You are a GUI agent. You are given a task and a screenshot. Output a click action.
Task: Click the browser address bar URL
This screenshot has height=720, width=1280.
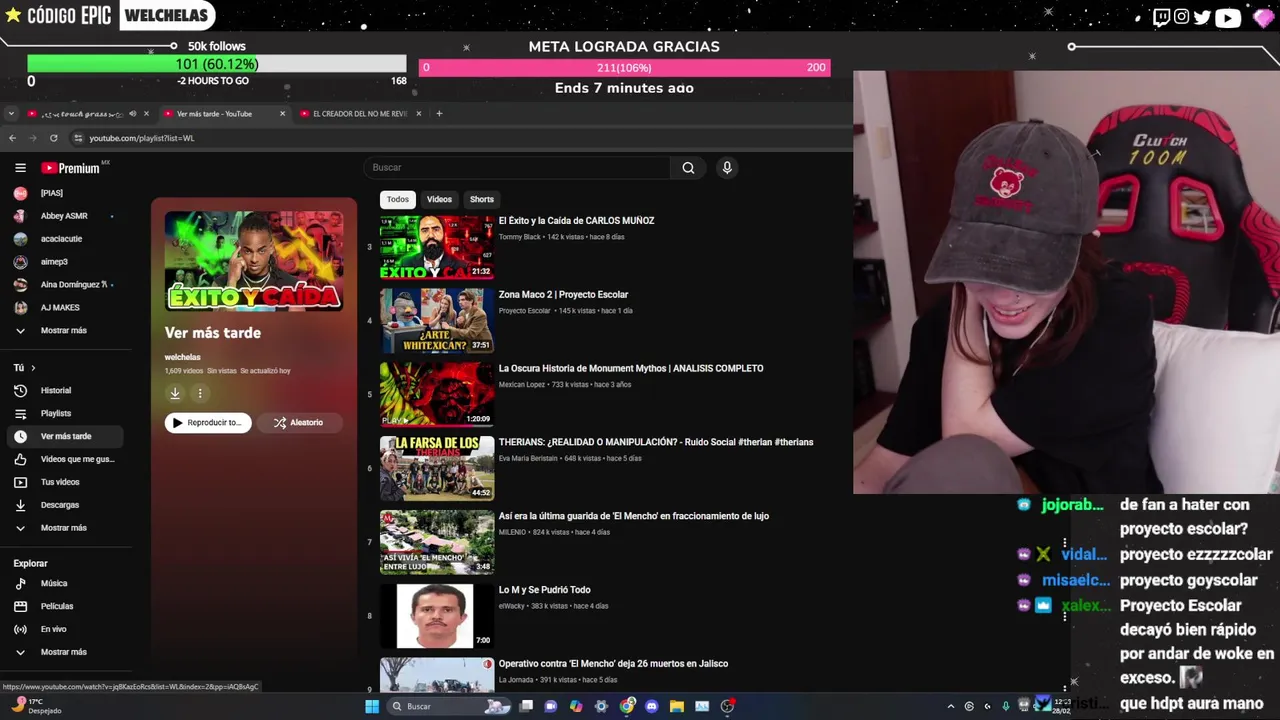coord(141,138)
